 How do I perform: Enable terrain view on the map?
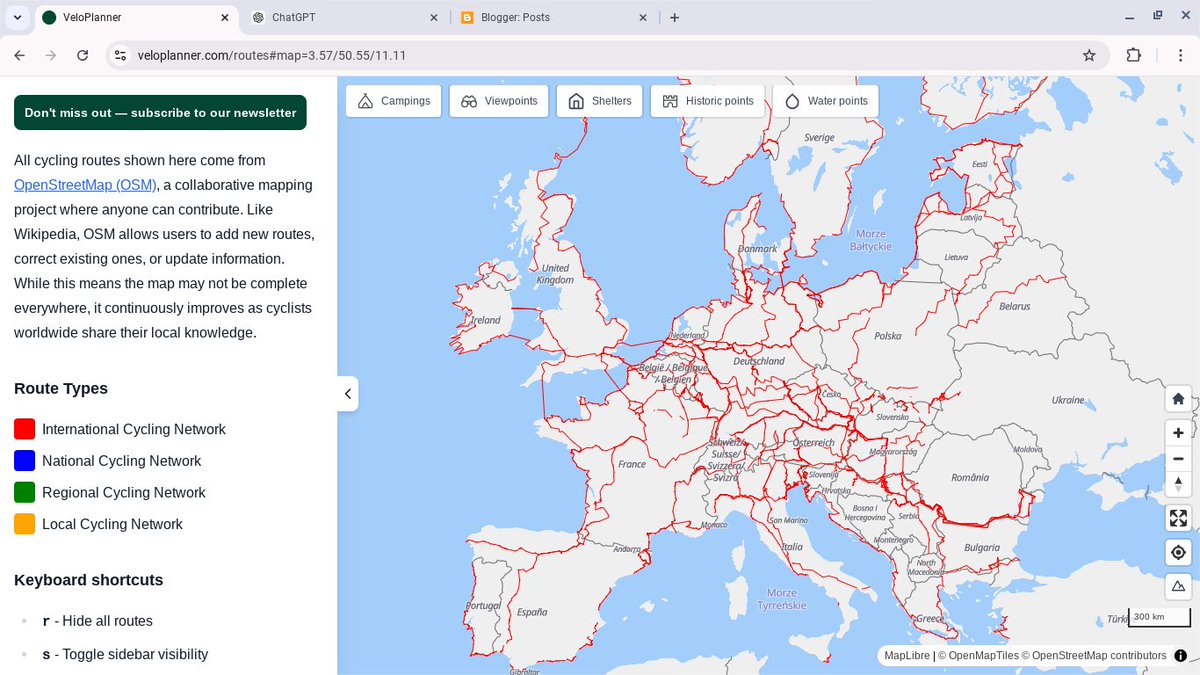[x=1178, y=585]
